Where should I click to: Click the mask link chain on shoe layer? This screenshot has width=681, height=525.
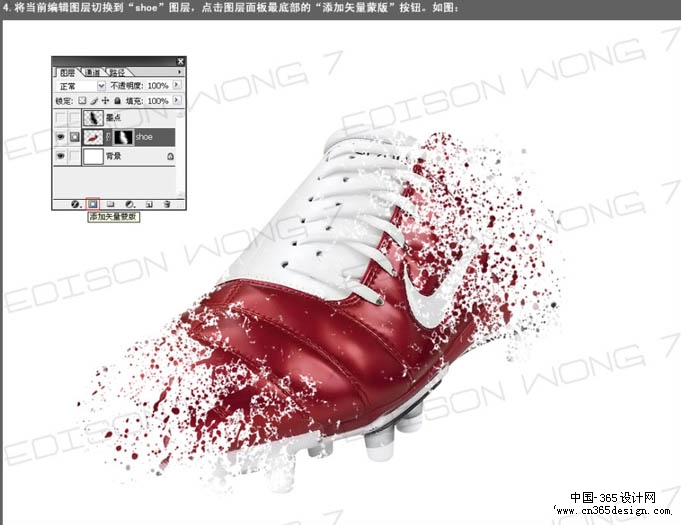click(x=108, y=137)
